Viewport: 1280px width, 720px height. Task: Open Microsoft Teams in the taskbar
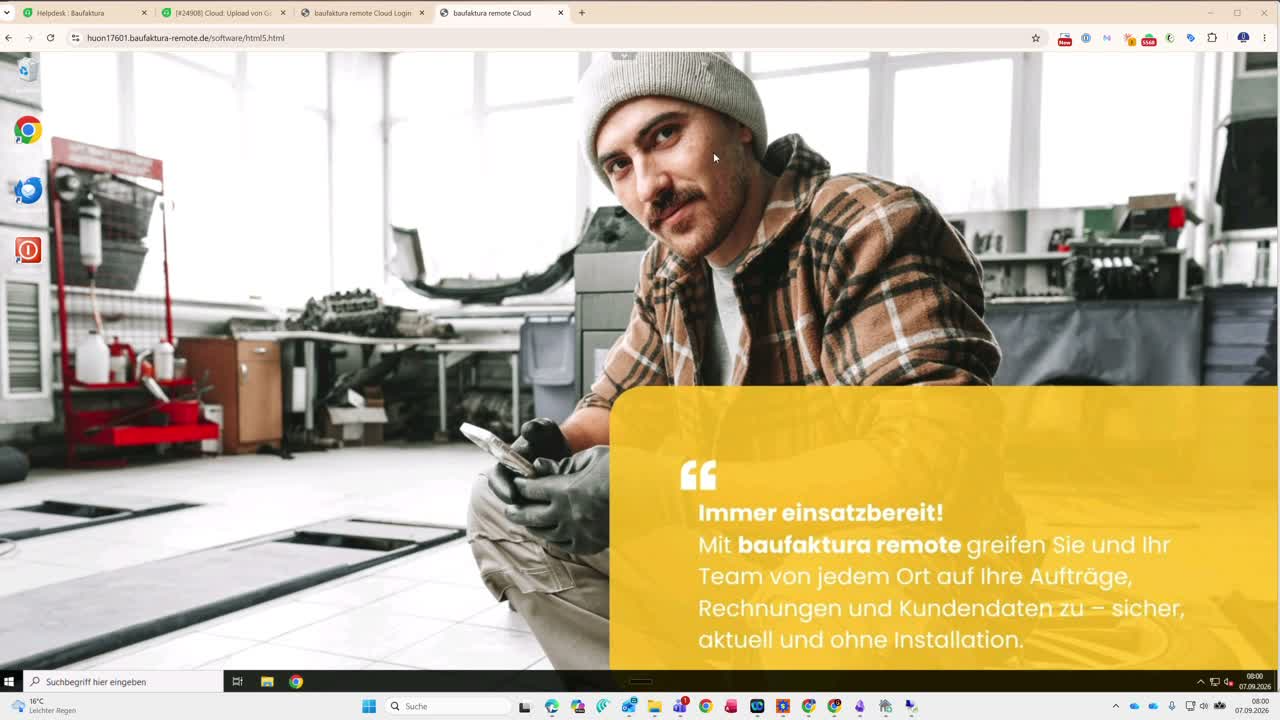680,706
